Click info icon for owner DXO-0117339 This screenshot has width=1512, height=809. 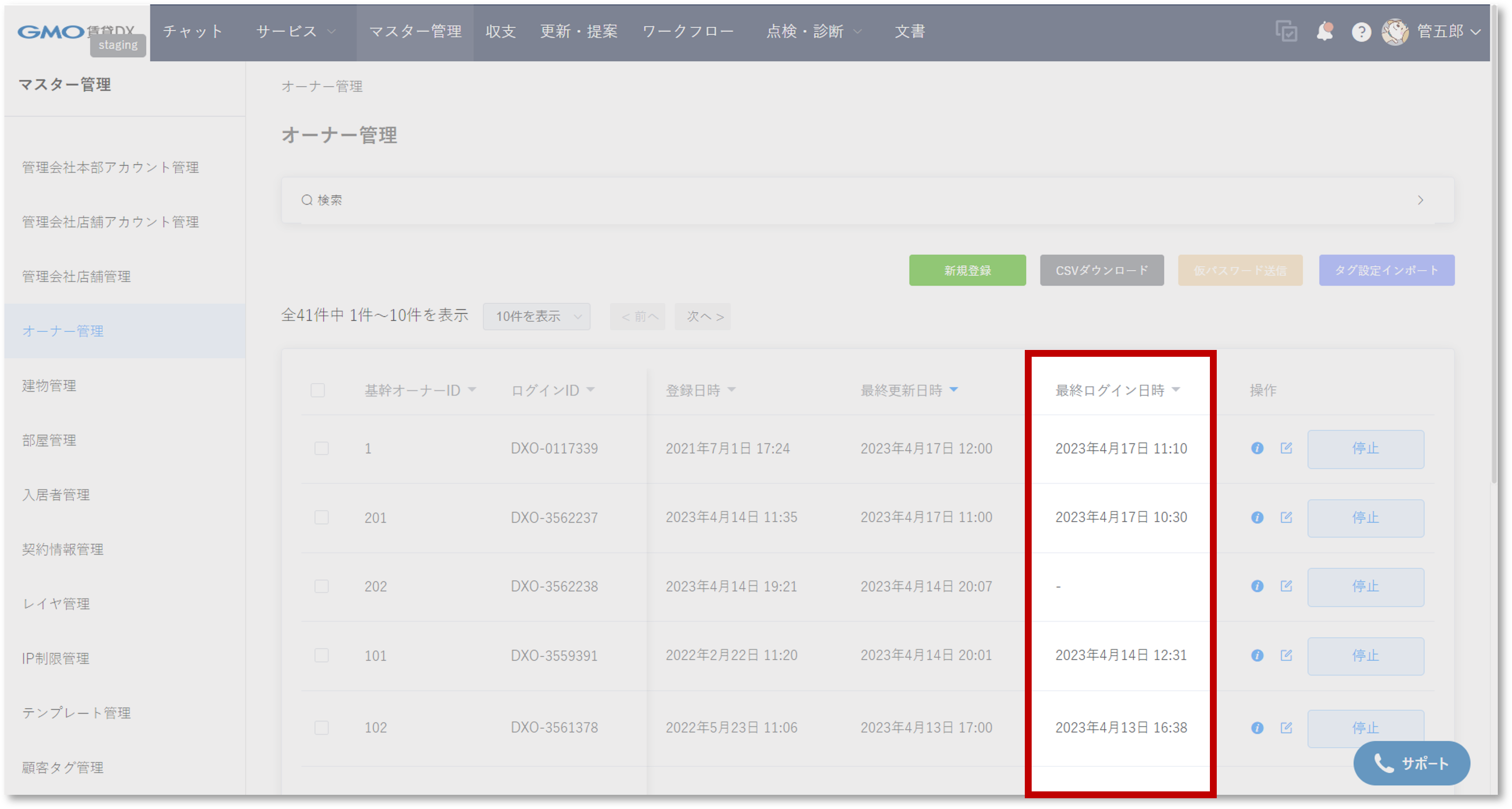1257,448
